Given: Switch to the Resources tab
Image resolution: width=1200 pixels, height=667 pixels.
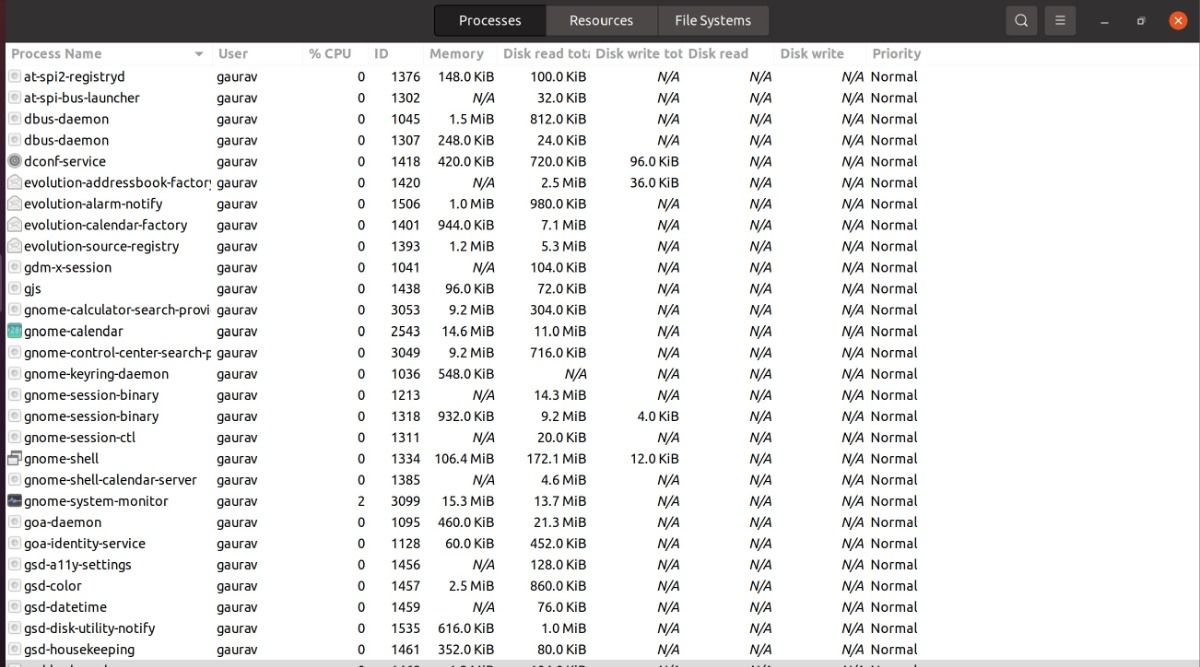Looking at the screenshot, I should 601,20.
